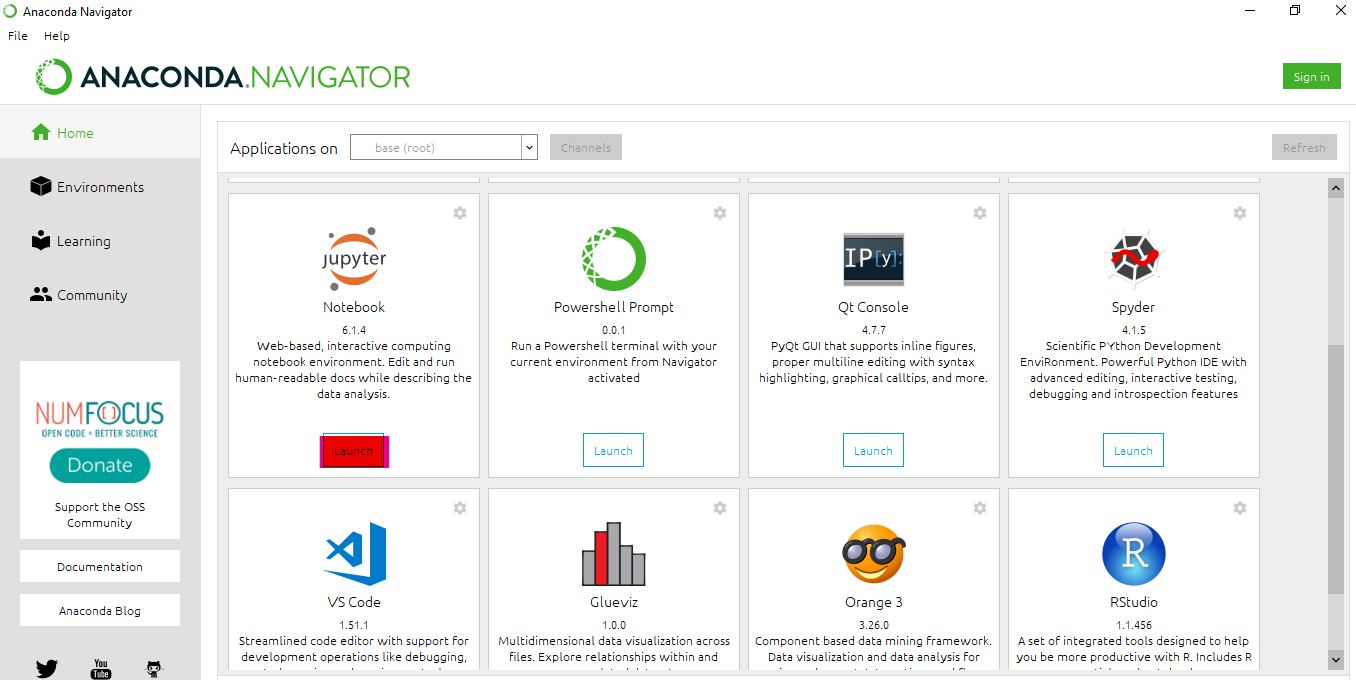
Task: Switch to the Environments tab
Action: click(x=100, y=187)
